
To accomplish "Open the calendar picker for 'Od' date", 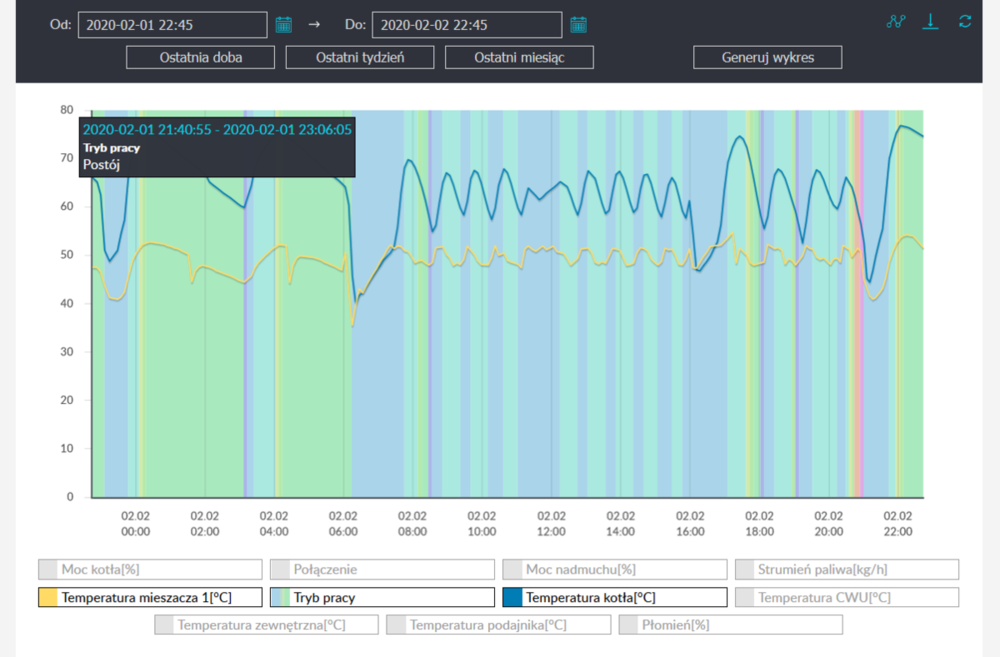I will 284,24.
